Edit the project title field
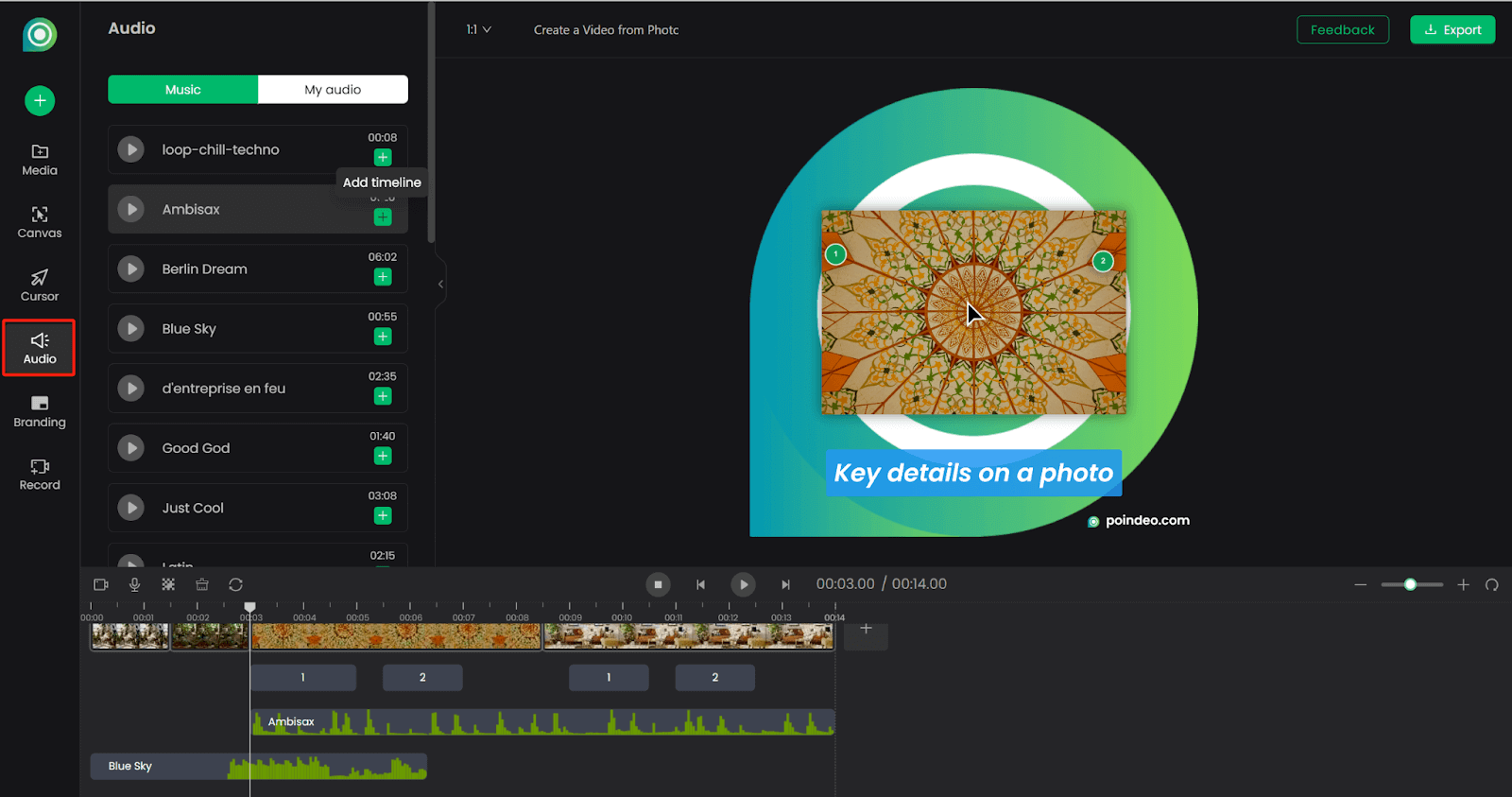Screen dimensions: 1512x797 [x=607, y=29]
